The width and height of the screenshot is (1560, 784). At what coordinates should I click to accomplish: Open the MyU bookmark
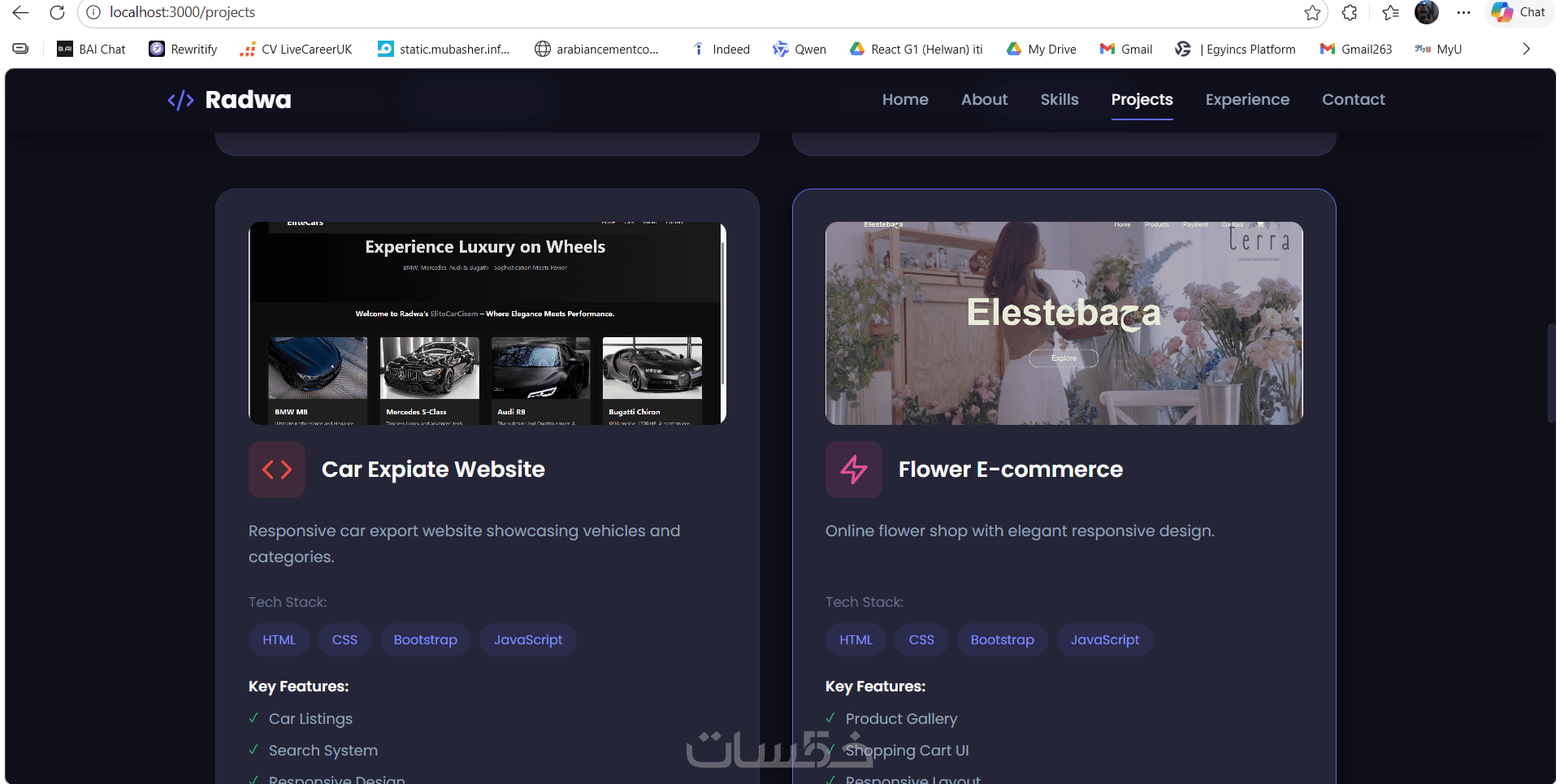click(x=1438, y=49)
